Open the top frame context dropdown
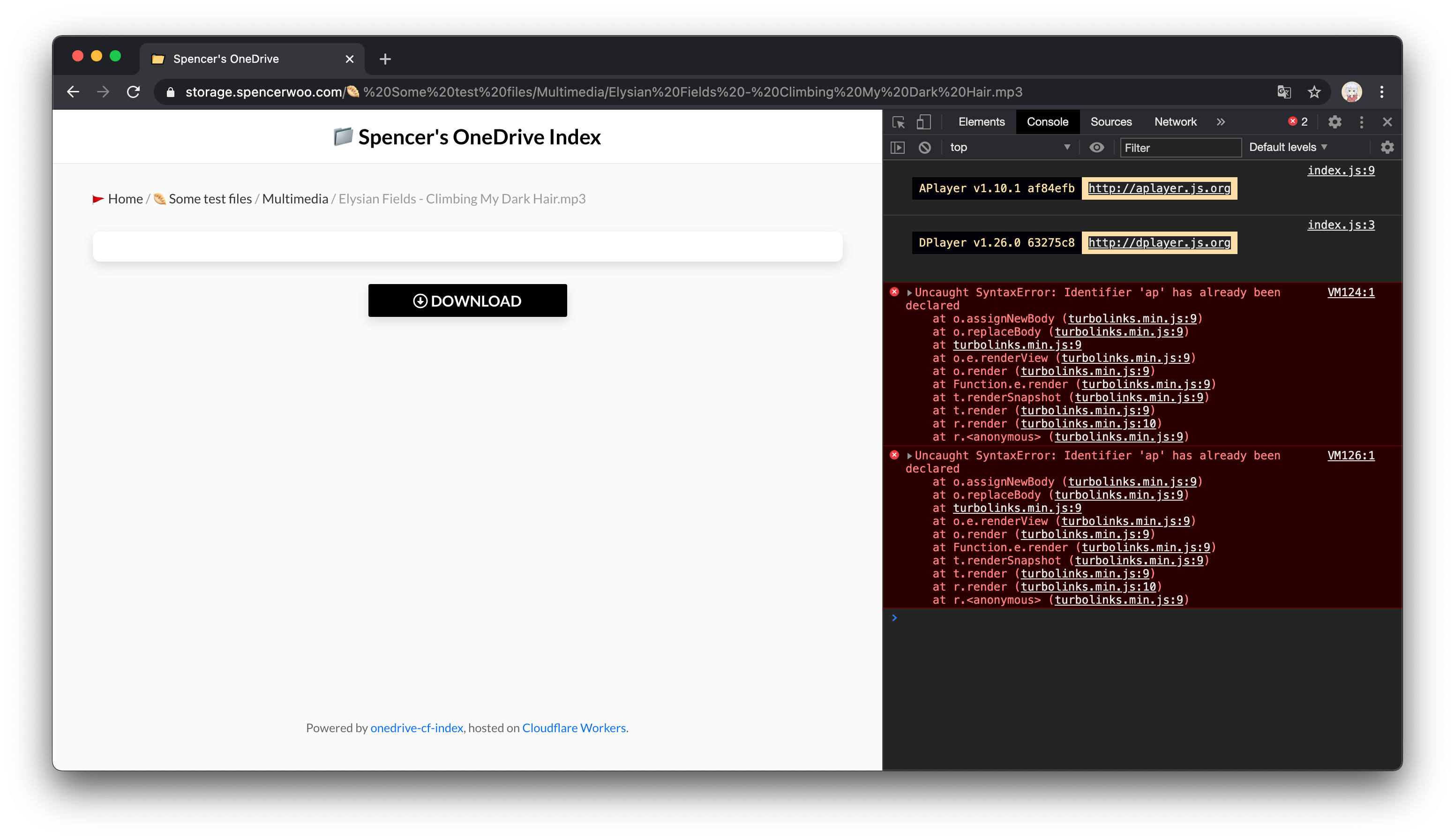1455x840 pixels. pyautogui.click(x=1010, y=147)
